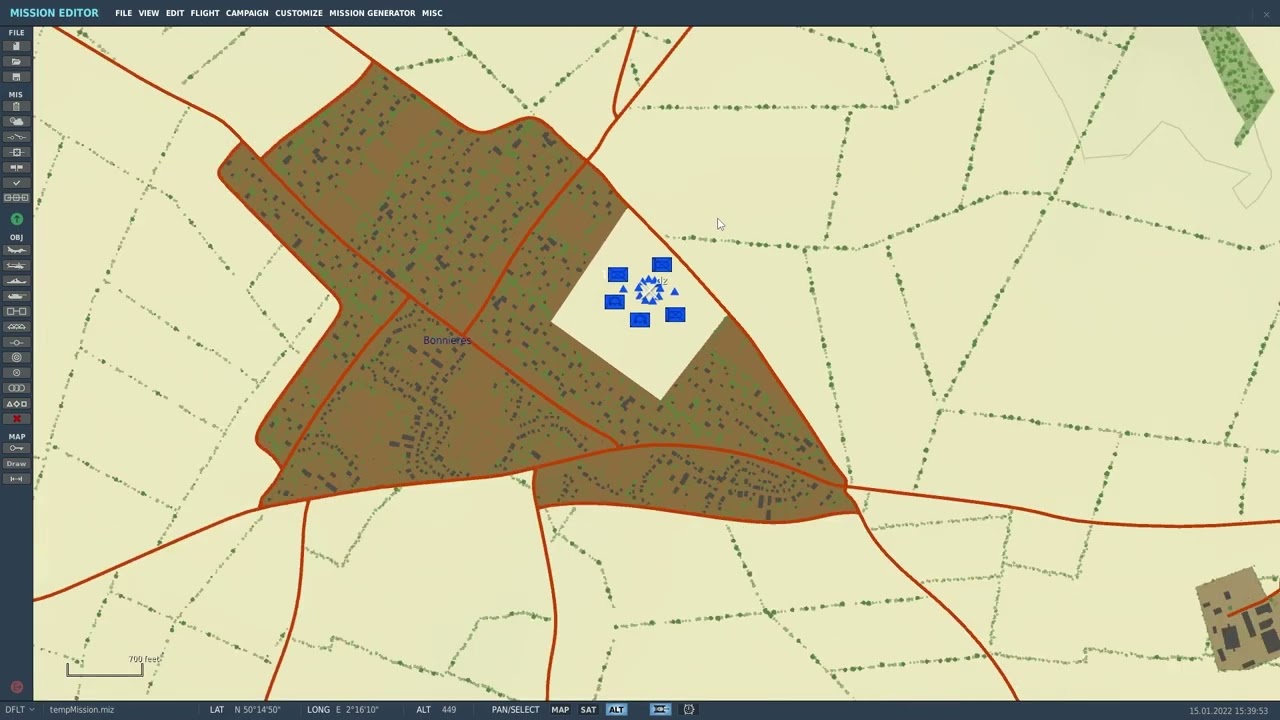Open the status bar settings gear
1280x720 pixels.
pos(689,710)
